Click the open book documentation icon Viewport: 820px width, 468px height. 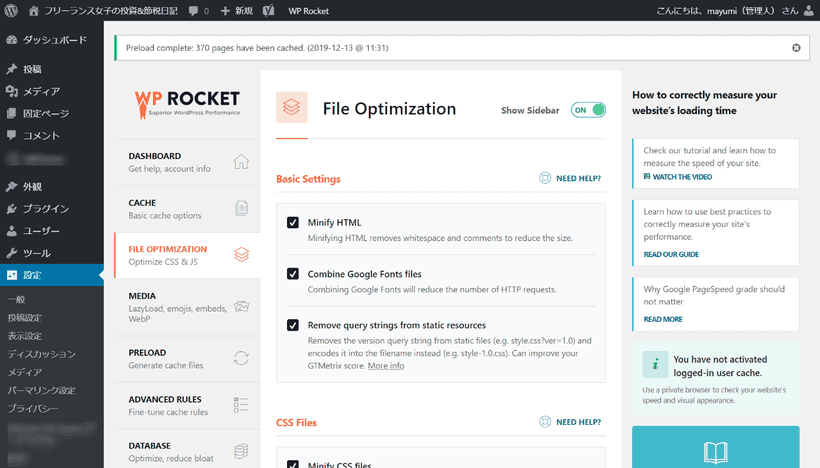[x=715, y=452]
